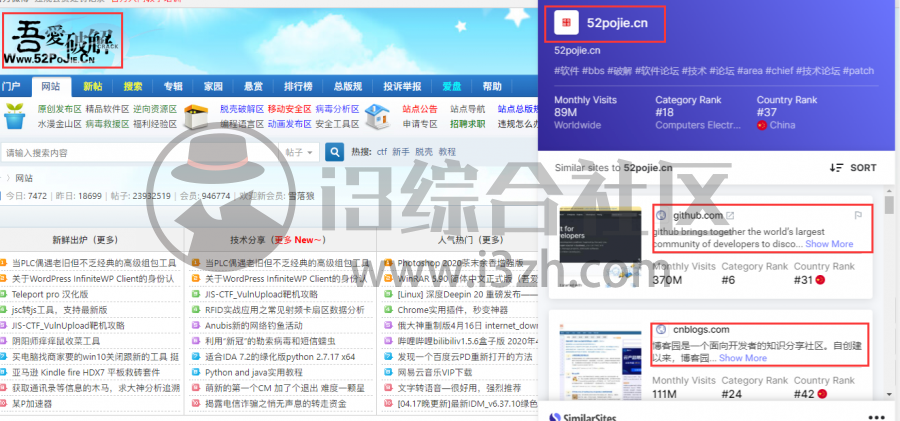
Task: Click the green plant pot category icon
Action: click(14, 116)
